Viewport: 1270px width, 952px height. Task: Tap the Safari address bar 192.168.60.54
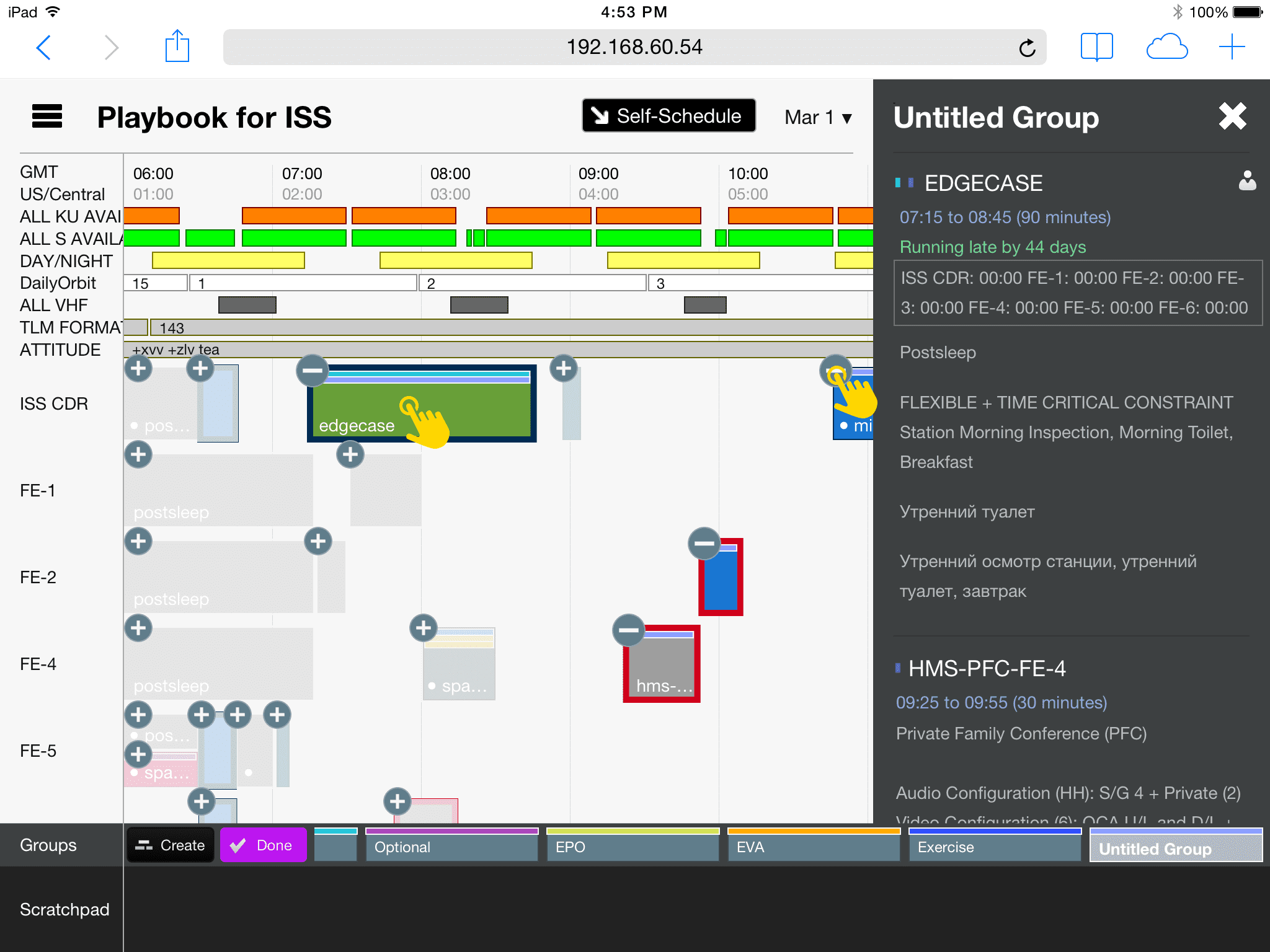(x=634, y=47)
